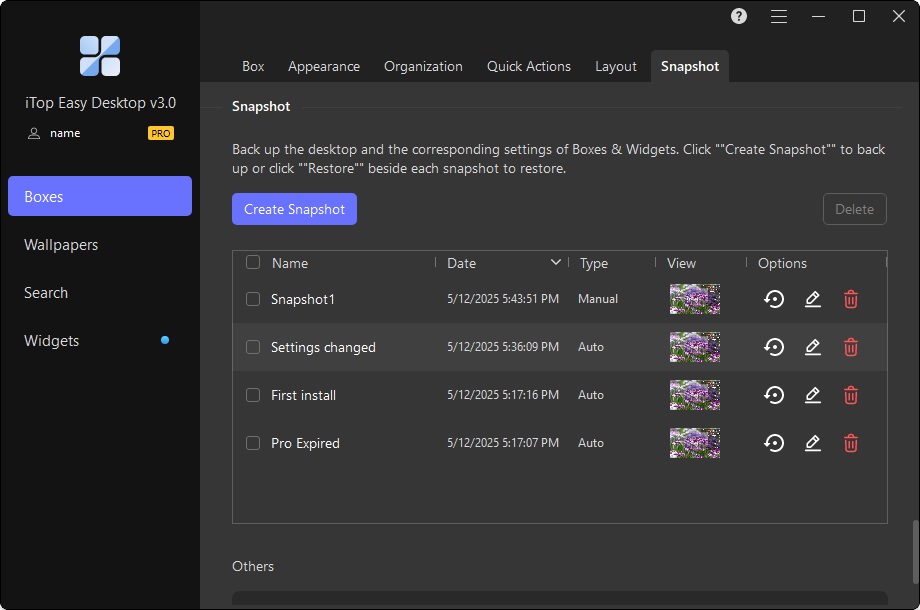920x610 pixels.
Task: Click the date '5/12/2025 5:17:16 PM'
Action: (x=503, y=395)
